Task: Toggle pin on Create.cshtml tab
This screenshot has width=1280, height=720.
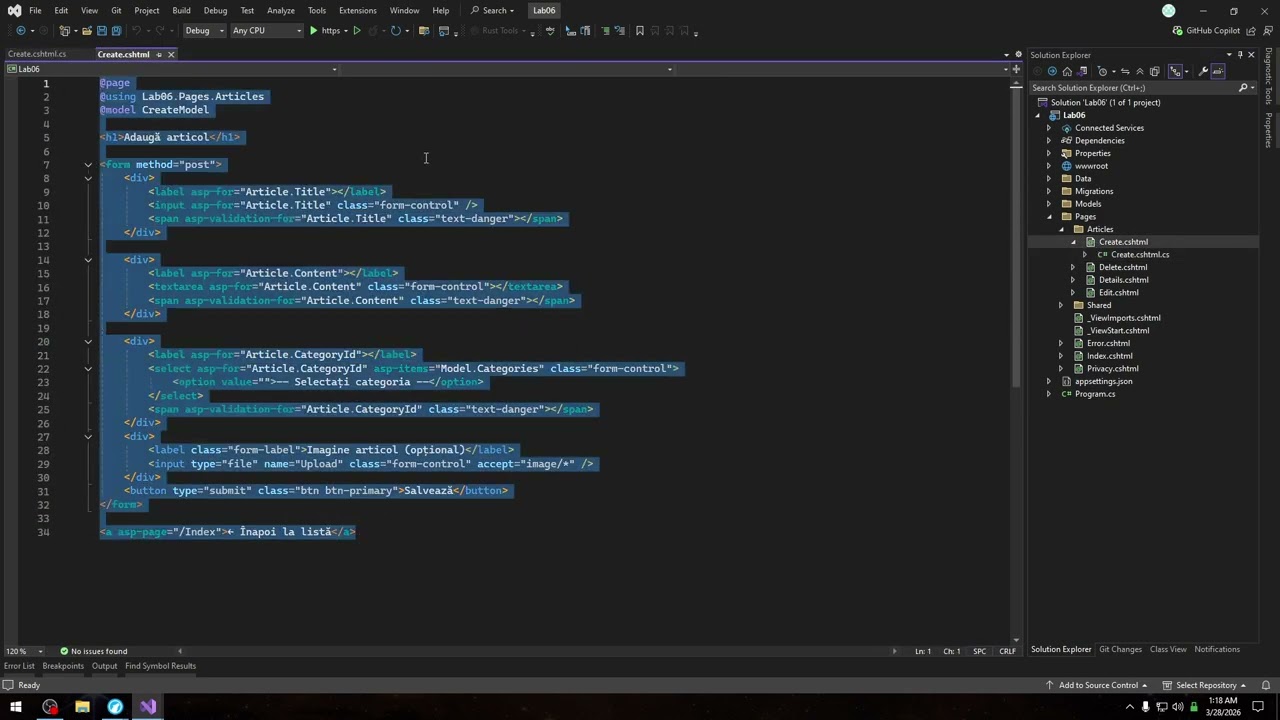Action: point(158,54)
